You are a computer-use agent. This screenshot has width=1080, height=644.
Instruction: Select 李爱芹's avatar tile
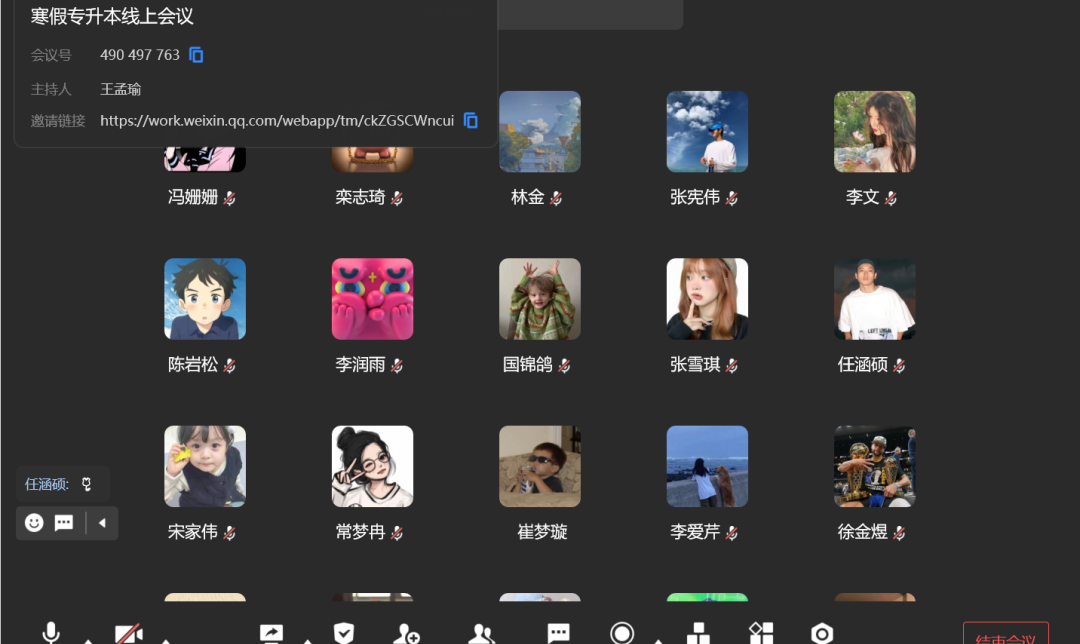point(707,466)
